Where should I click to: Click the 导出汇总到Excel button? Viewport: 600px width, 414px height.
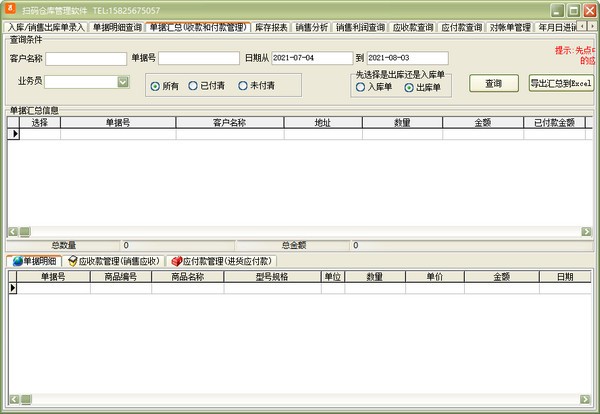561,83
